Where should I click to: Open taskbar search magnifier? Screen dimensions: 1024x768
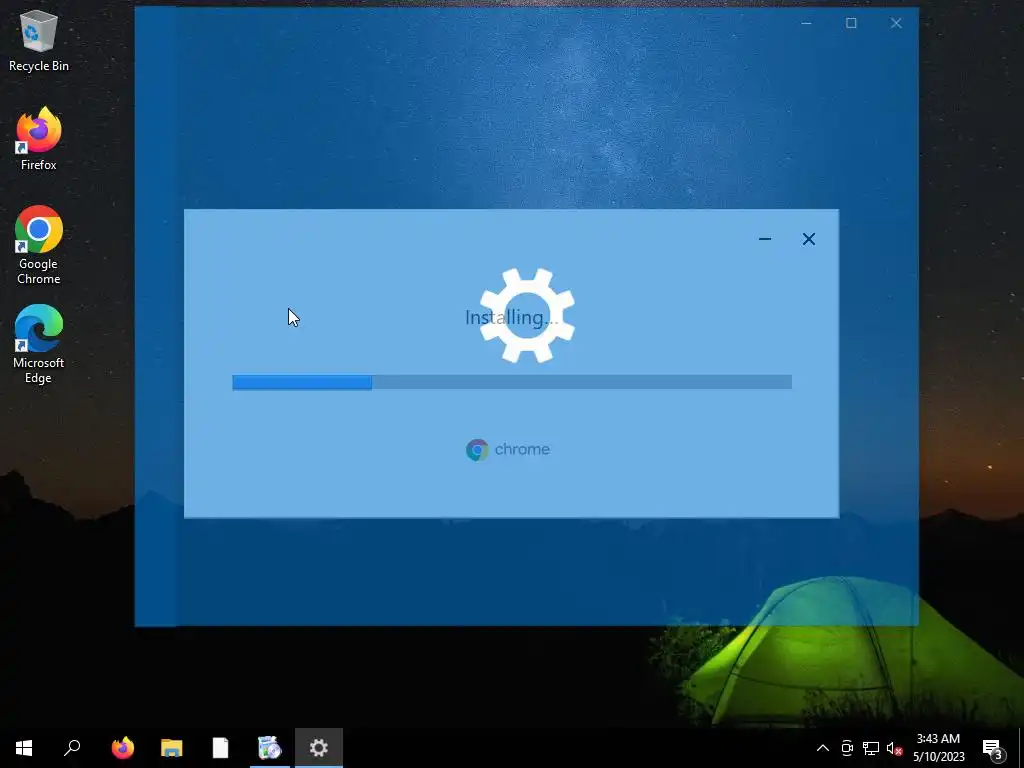click(72, 748)
